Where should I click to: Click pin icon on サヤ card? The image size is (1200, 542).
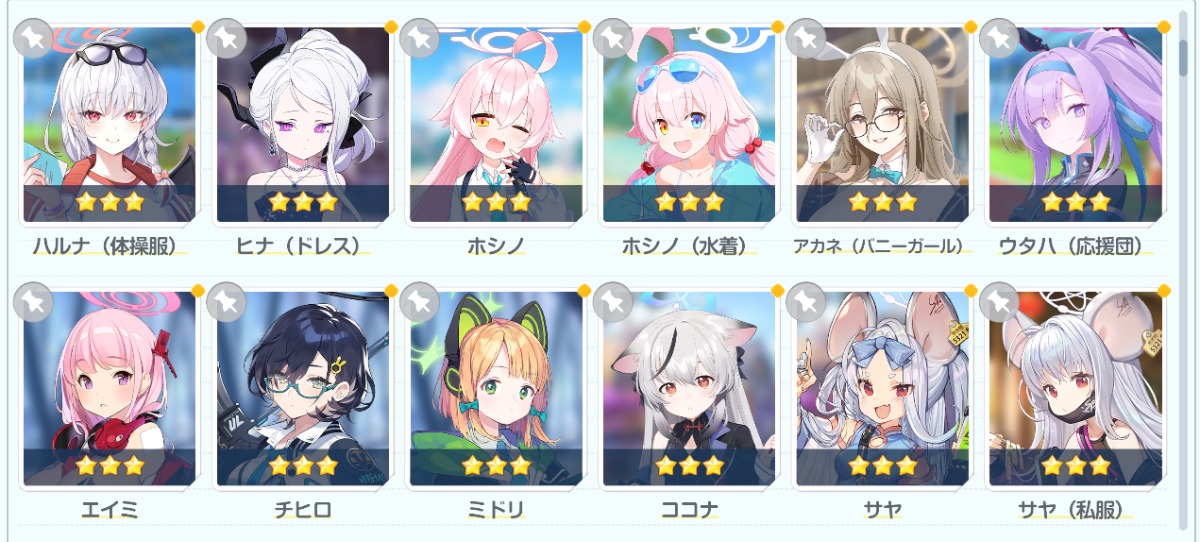pos(806,302)
